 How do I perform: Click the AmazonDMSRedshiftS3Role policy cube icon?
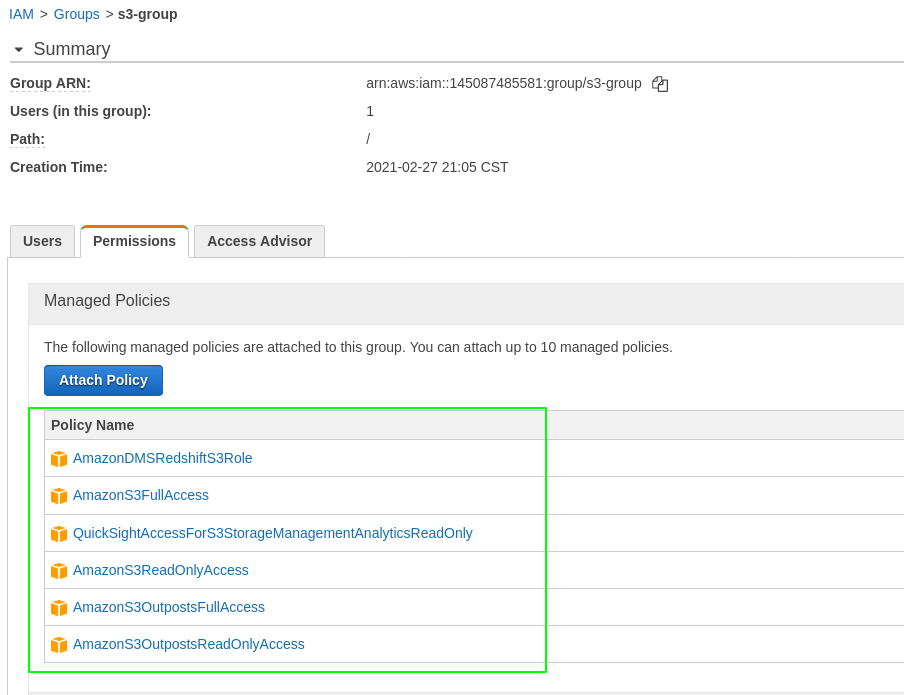point(59,459)
